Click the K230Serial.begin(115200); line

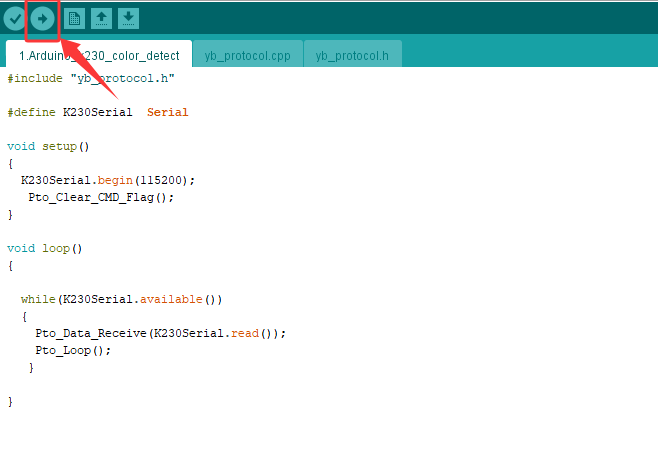[x=108, y=180]
